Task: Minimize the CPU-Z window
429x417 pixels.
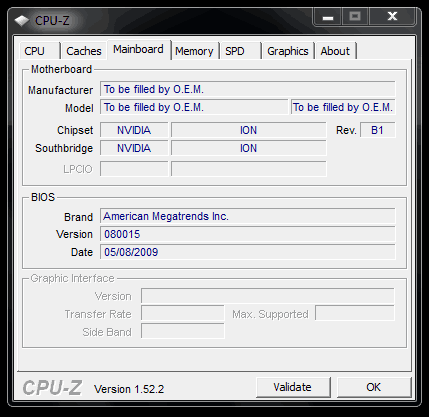Action: coord(327,17)
